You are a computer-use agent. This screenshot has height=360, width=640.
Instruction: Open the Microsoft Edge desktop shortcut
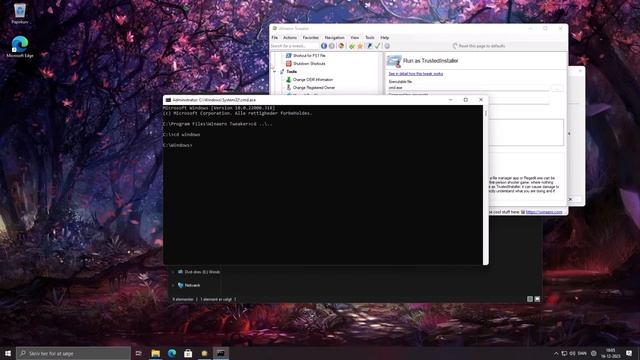(x=20, y=47)
